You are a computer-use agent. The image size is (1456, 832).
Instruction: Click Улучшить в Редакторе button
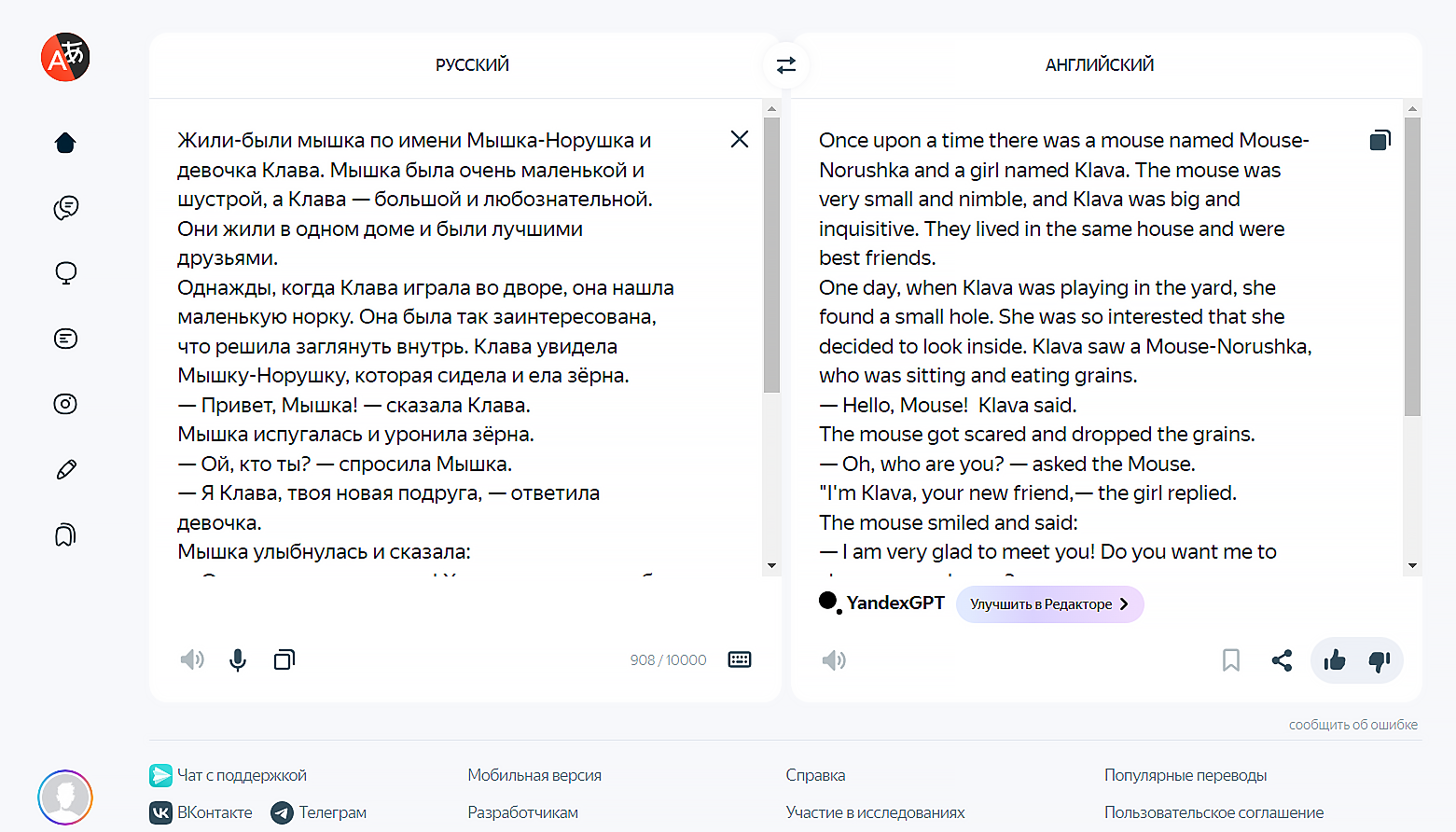coord(1050,604)
